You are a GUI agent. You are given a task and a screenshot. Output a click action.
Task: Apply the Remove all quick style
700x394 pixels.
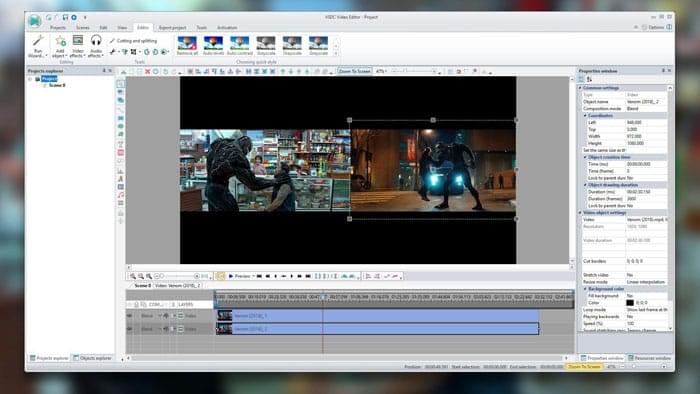click(187, 46)
